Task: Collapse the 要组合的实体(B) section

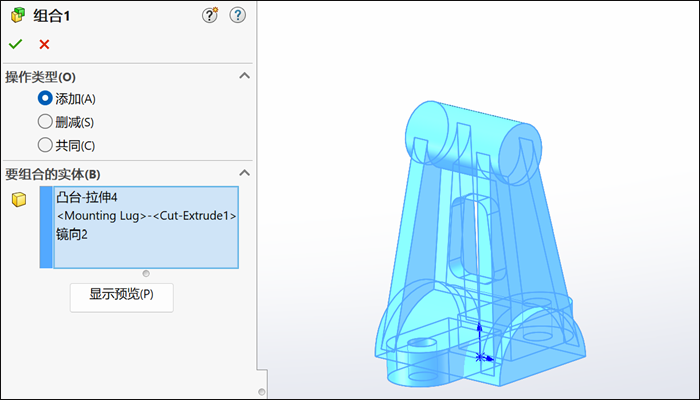Action: (x=243, y=173)
